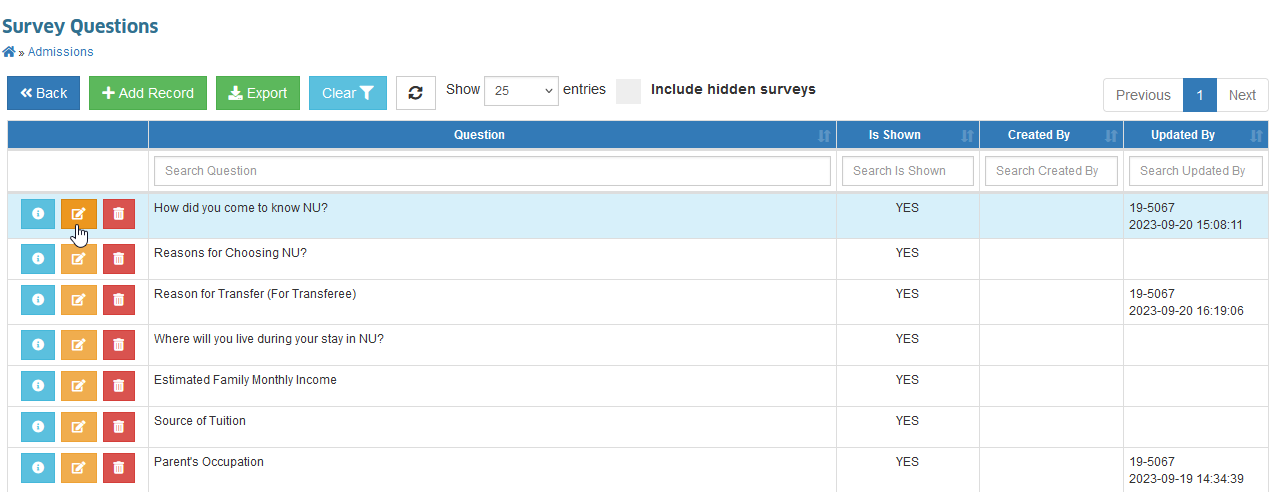Edit 'How did you come to know NU?'
Image resolution: width=1279 pixels, height=492 pixels.
[79, 214]
